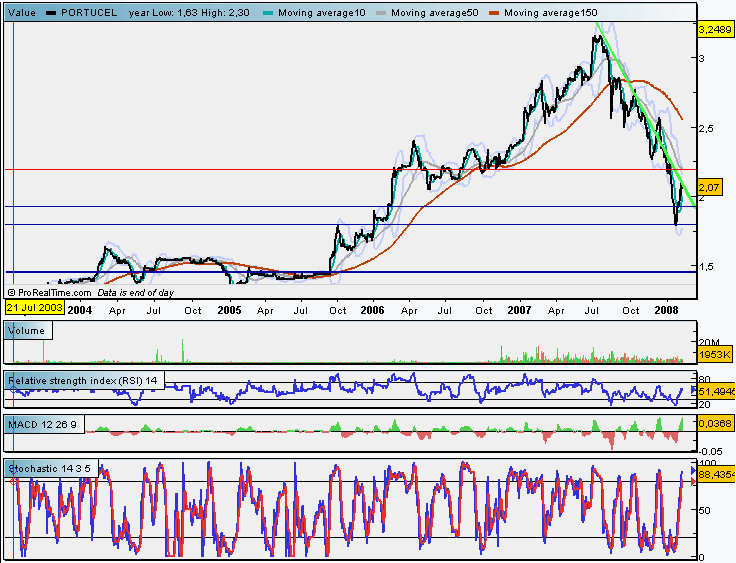This screenshot has height=563, width=736.
Task: Click the 2008 year label on axis
Action: pyautogui.click(x=666, y=310)
